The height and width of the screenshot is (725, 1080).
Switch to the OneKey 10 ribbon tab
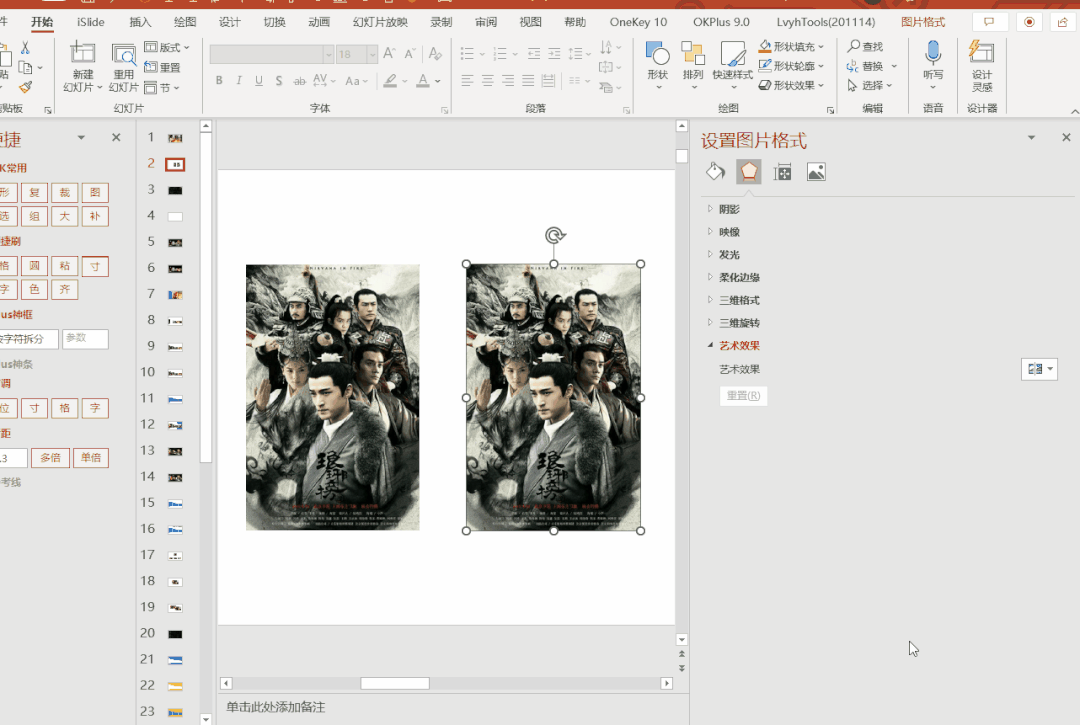tap(638, 22)
